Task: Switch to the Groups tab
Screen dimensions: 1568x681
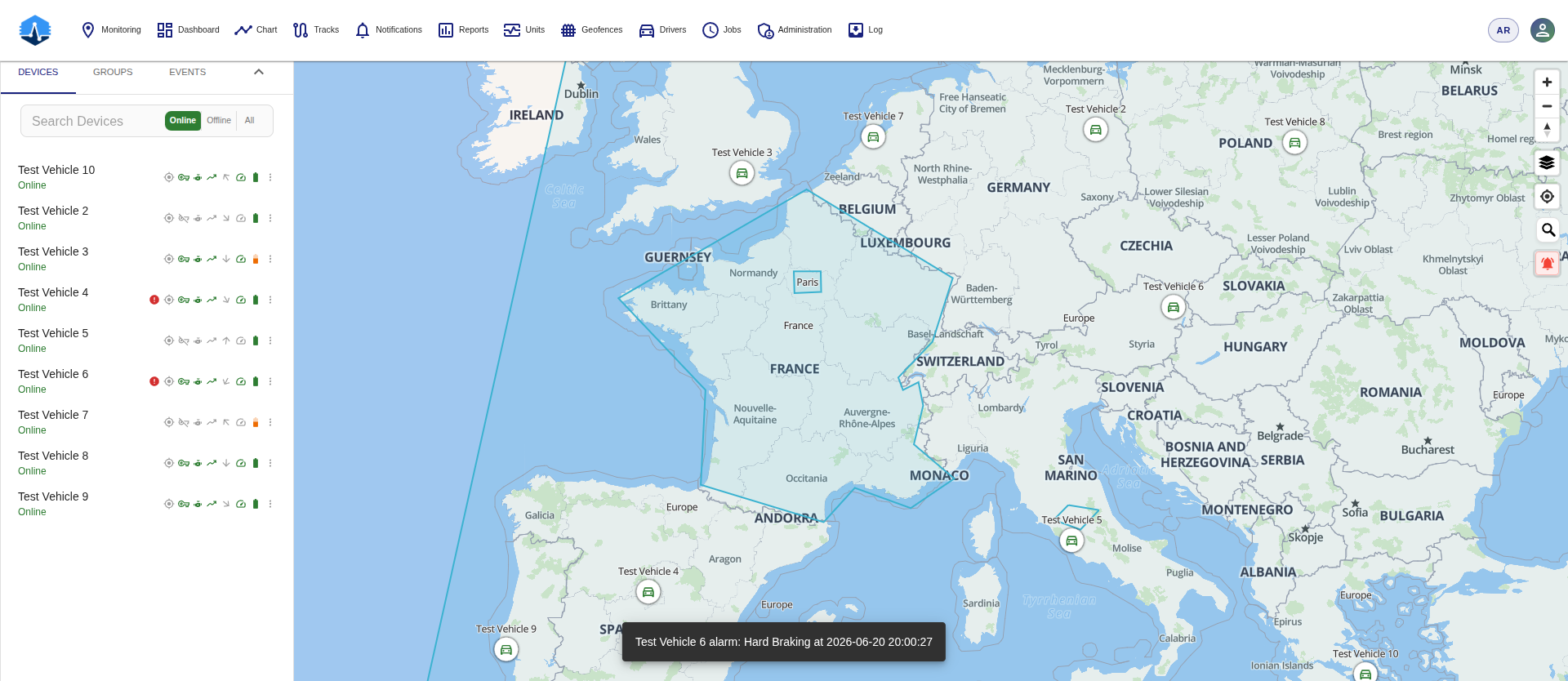Action: click(x=113, y=72)
